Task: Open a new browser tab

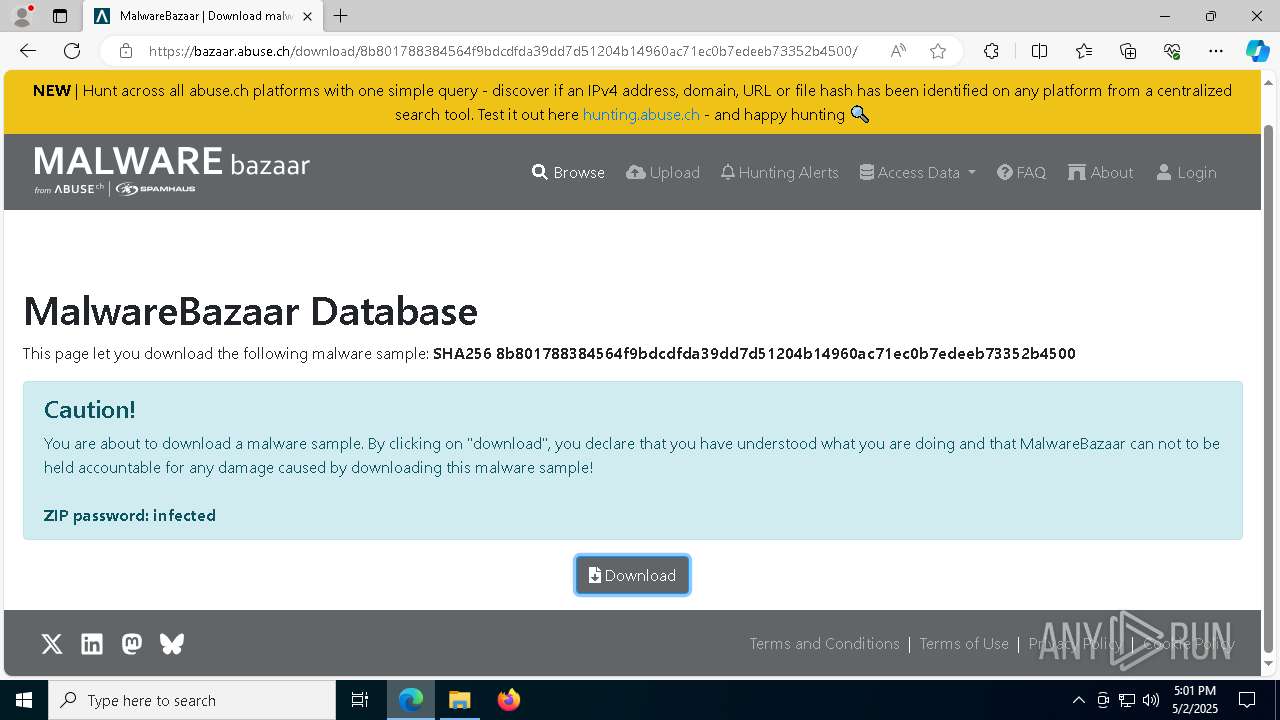Action: pos(341,16)
